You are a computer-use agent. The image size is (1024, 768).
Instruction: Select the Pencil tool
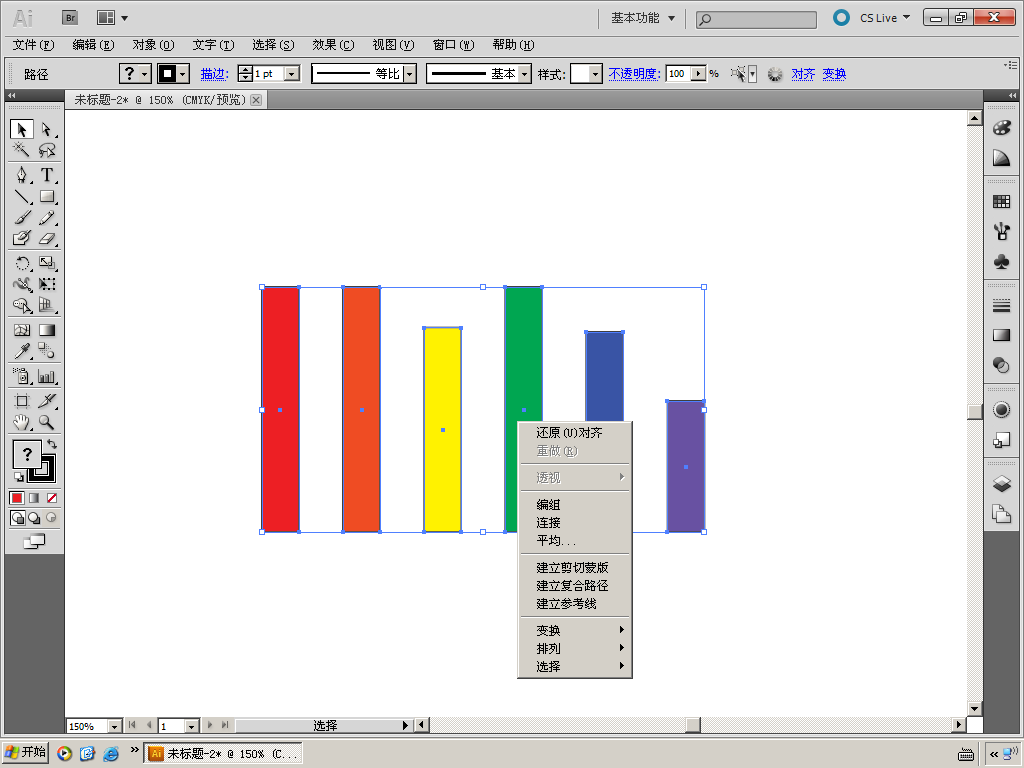[46, 217]
